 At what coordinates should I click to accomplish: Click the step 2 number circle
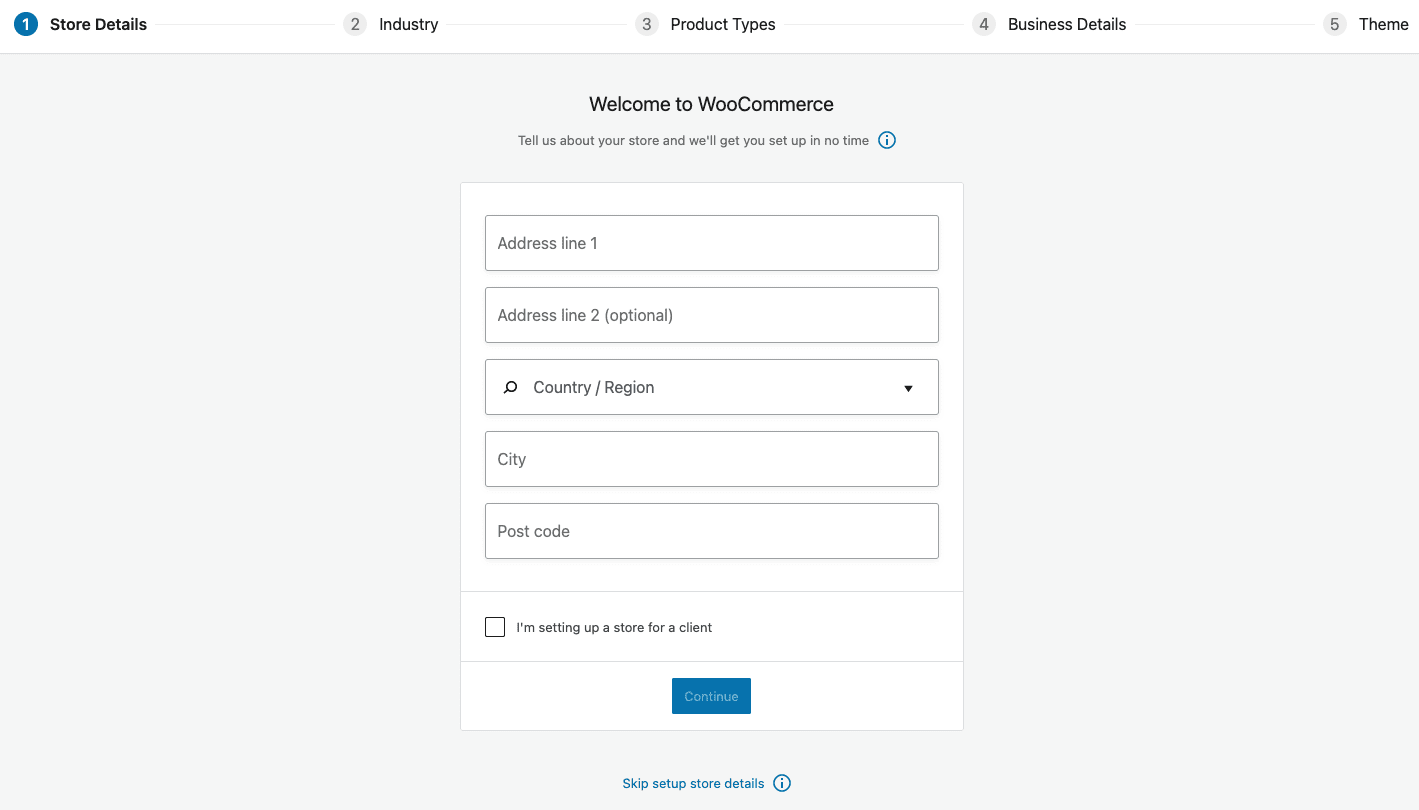[355, 24]
